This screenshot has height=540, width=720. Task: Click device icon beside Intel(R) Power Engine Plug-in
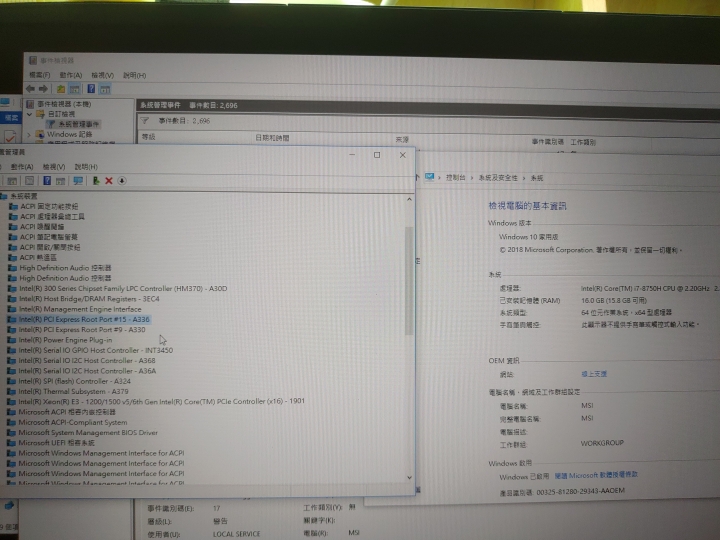coord(12,340)
